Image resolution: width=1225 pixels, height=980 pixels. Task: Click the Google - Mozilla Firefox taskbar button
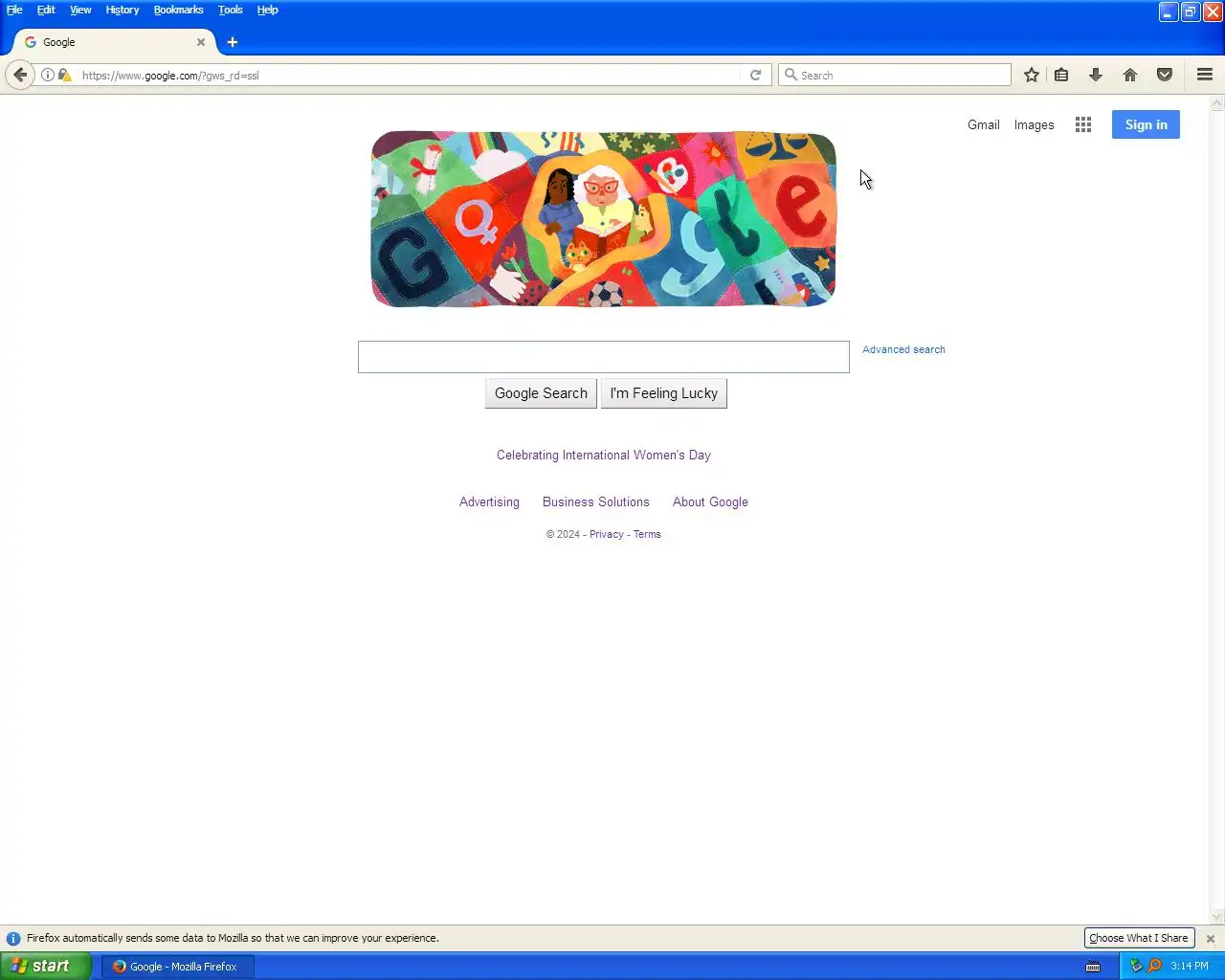click(x=178, y=967)
